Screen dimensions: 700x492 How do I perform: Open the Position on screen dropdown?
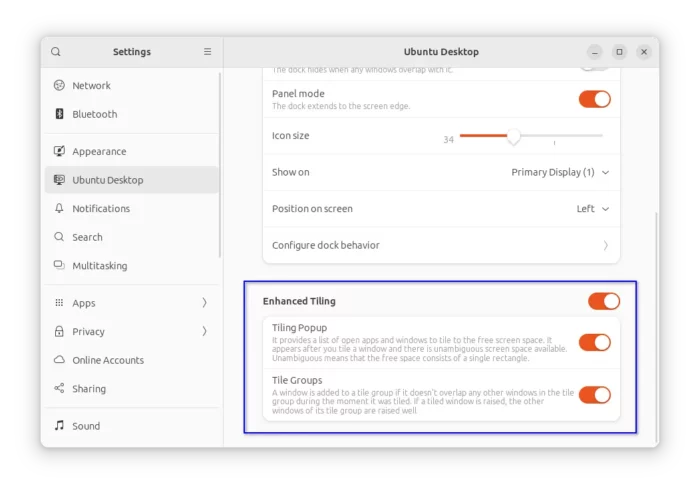coord(593,209)
